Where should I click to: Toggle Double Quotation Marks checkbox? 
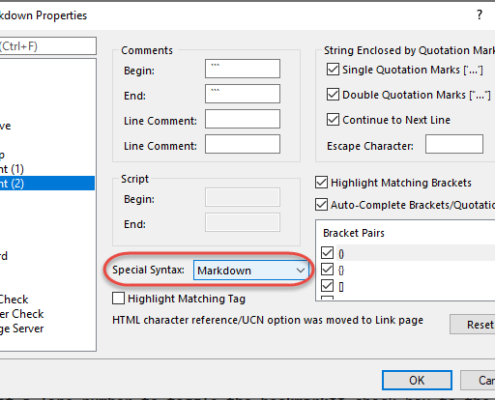333,95
